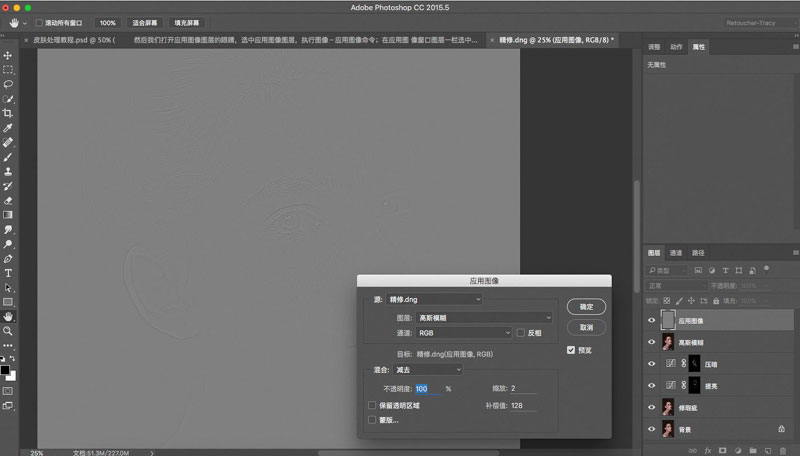The image size is (800, 456).
Task: Switch to the 通道 panel tab
Action: tap(676, 253)
